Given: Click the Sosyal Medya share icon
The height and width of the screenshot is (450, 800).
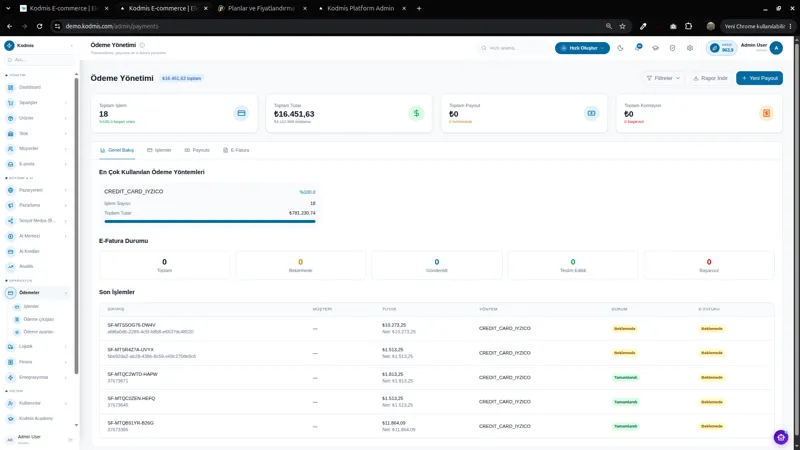Looking at the screenshot, I should [x=11, y=220].
